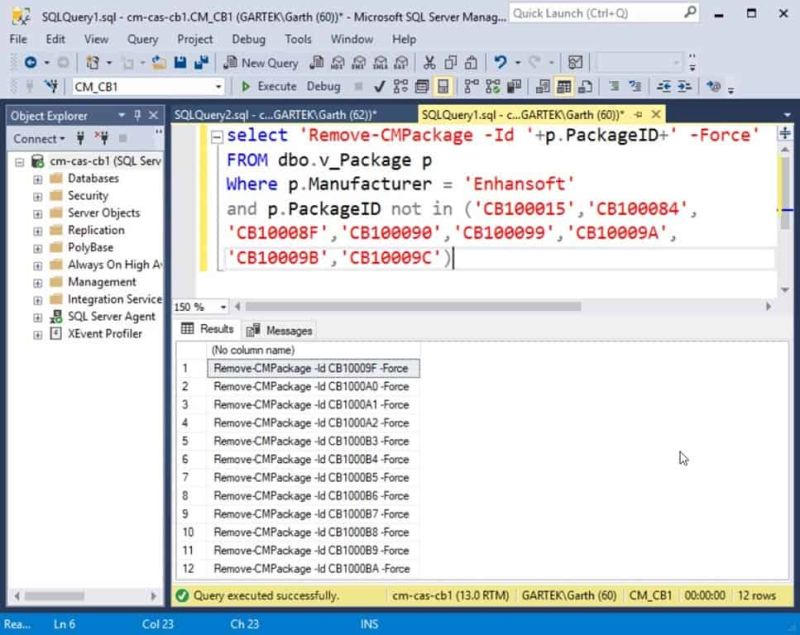This screenshot has width=800, height=635.
Task: Toggle the INS insert mode indicator
Action: point(369,623)
